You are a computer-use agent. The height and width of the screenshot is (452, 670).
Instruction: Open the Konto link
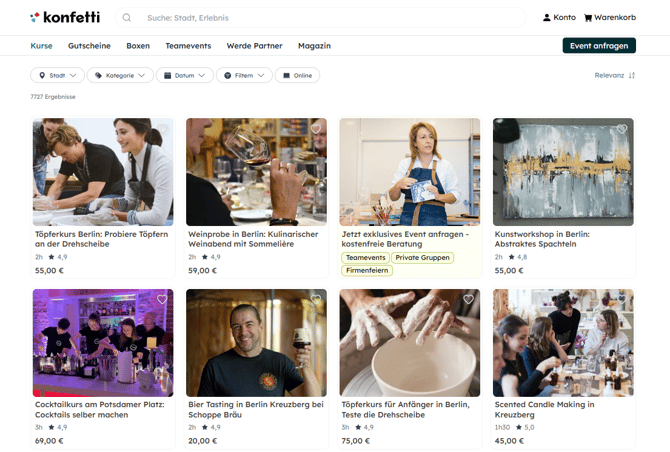(x=559, y=18)
